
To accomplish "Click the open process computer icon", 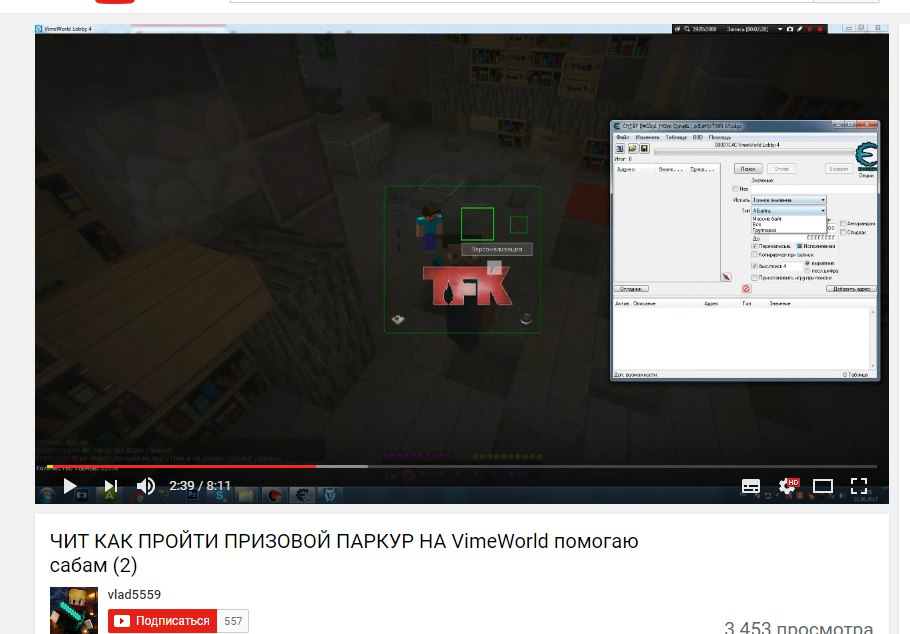I will pos(620,149).
